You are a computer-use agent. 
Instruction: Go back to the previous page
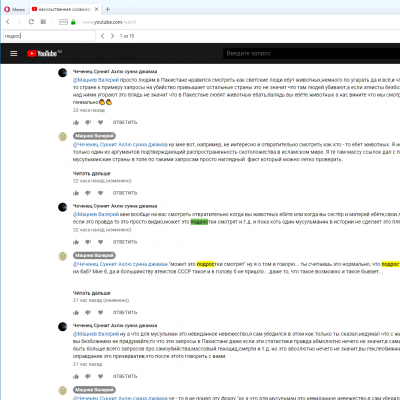[8, 22]
